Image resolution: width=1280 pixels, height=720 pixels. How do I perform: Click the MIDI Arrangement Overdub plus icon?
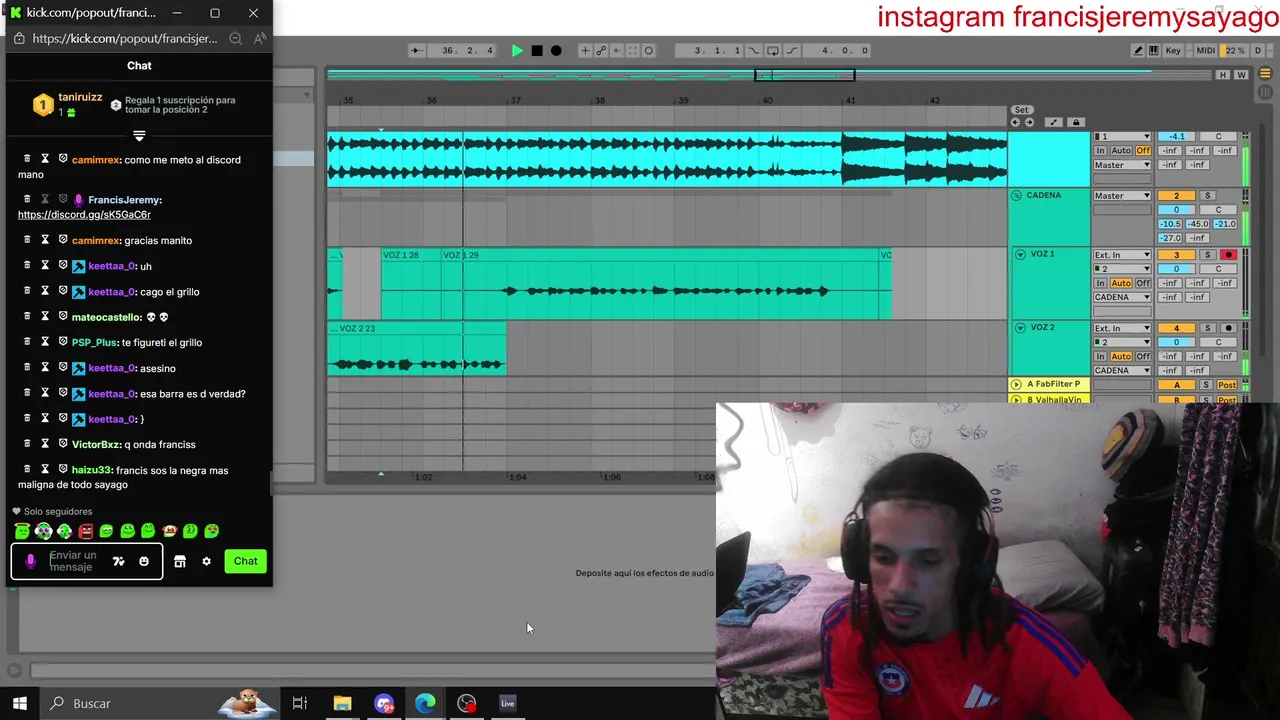point(585,50)
